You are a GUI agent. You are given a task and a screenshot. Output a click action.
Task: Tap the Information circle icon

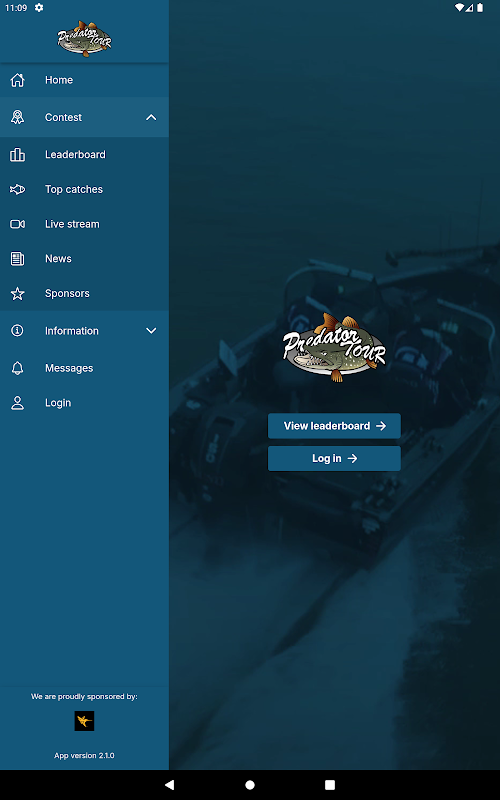pyautogui.click(x=17, y=331)
